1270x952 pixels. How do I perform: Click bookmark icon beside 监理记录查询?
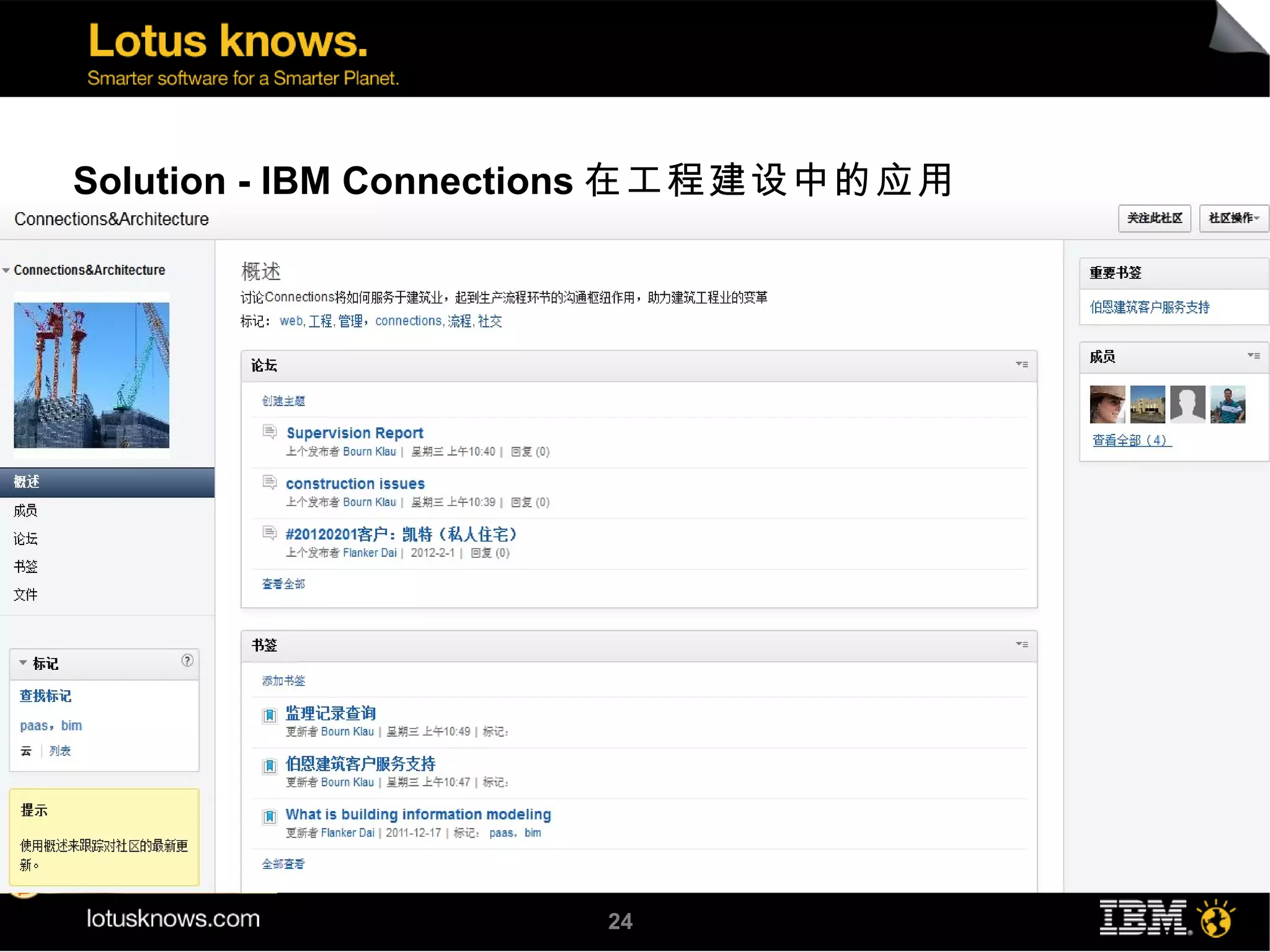pos(269,715)
